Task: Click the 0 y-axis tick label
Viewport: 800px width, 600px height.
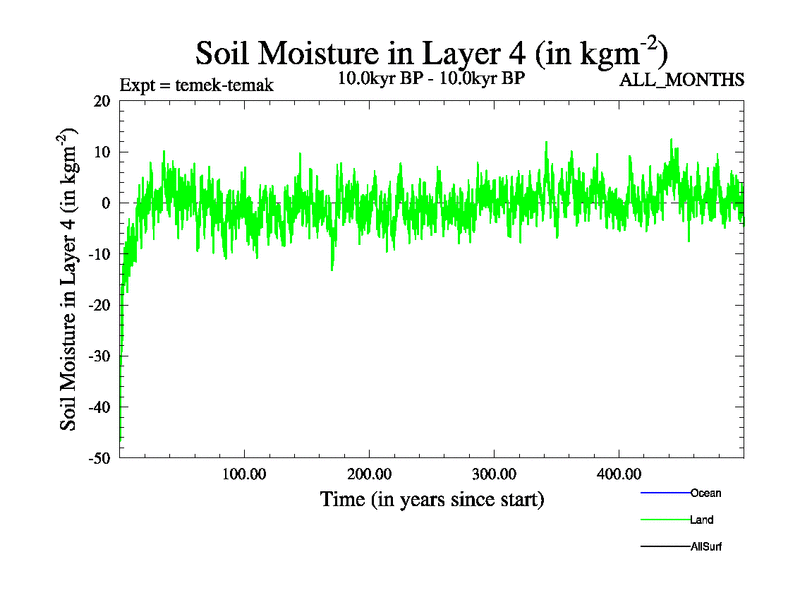Action: [106, 203]
